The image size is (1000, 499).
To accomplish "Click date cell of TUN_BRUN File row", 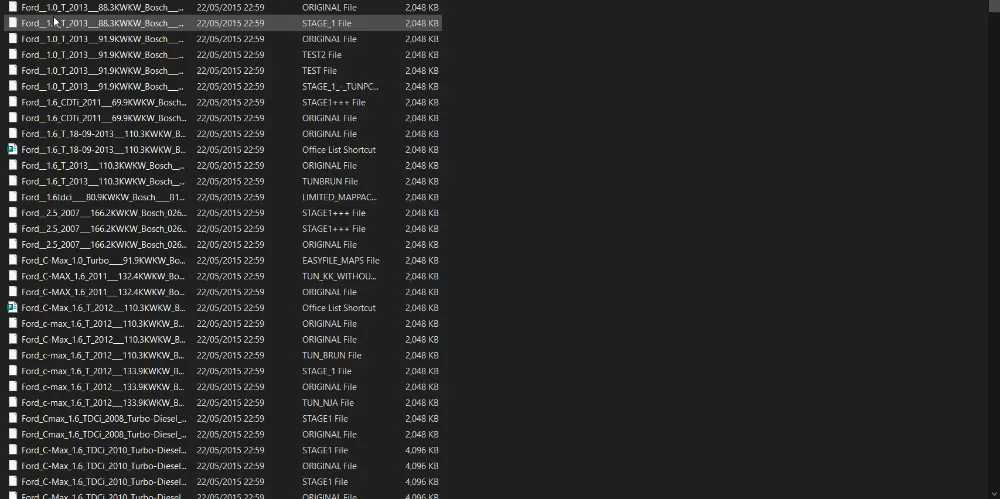I will (230, 355).
